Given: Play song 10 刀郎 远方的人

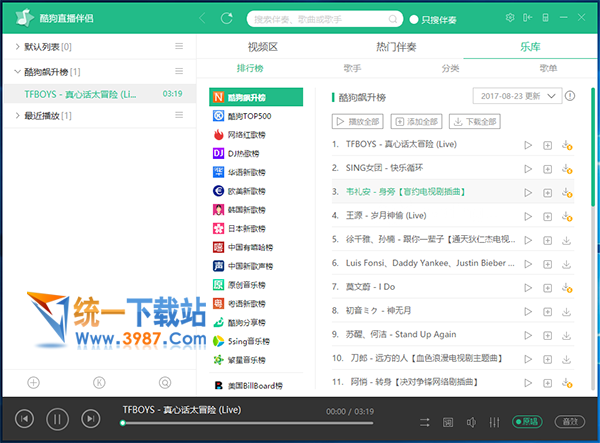Looking at the screenshot, I should [528, 359].
